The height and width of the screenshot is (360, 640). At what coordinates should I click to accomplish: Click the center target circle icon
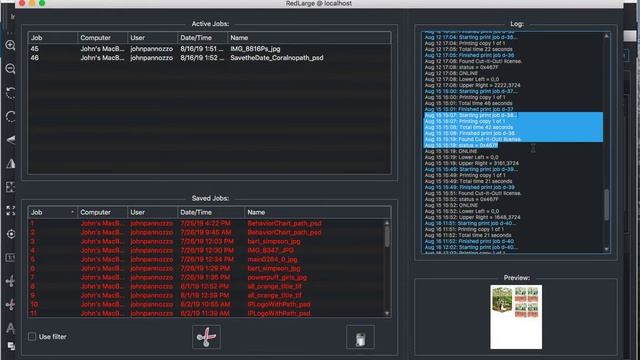tap(11, 234)
